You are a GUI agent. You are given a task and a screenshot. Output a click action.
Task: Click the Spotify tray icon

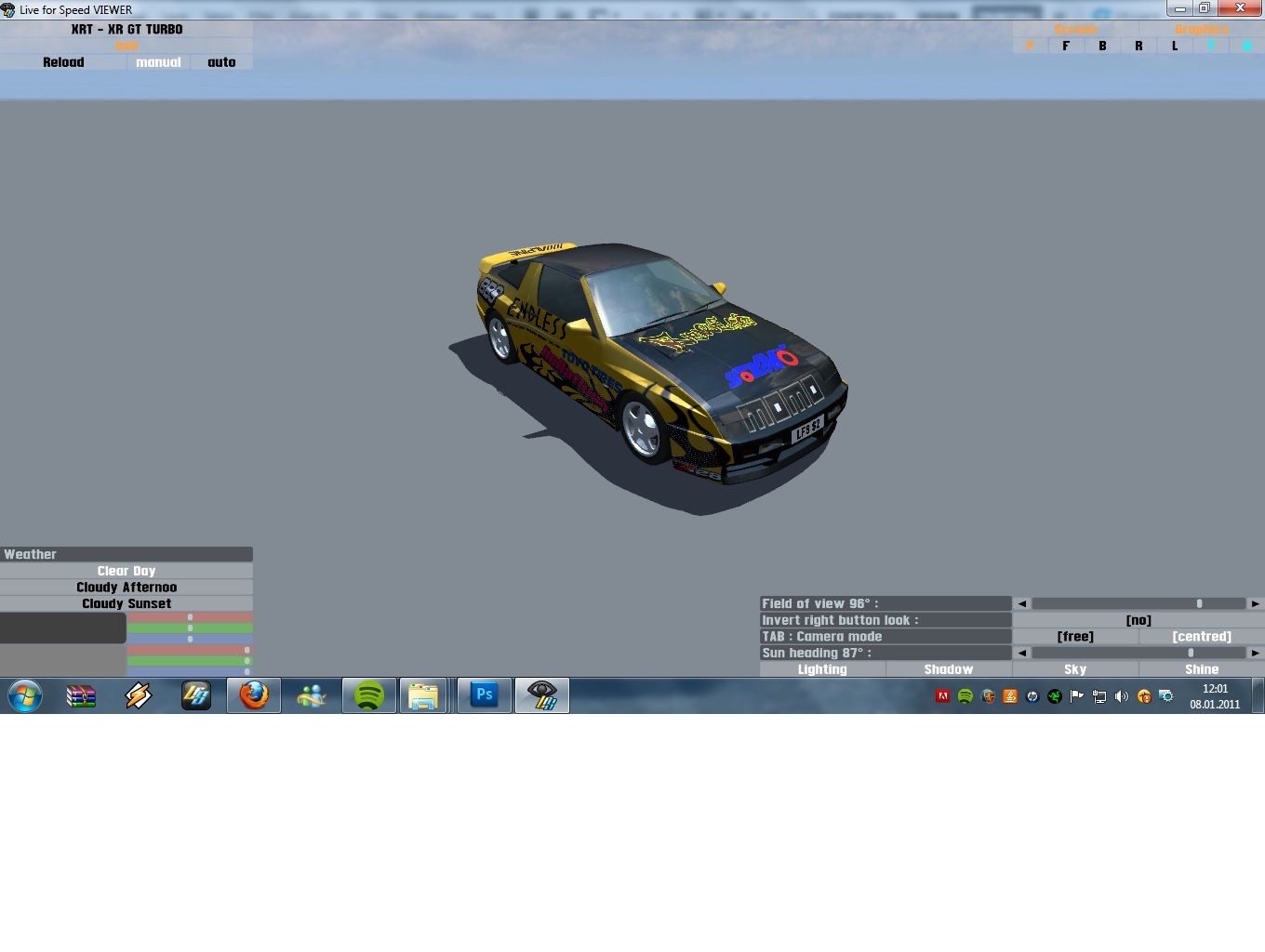click(965, 696)
